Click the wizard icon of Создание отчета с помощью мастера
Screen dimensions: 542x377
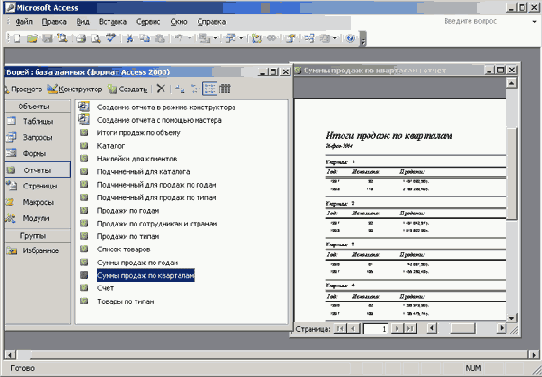click(x=84, y=120)
